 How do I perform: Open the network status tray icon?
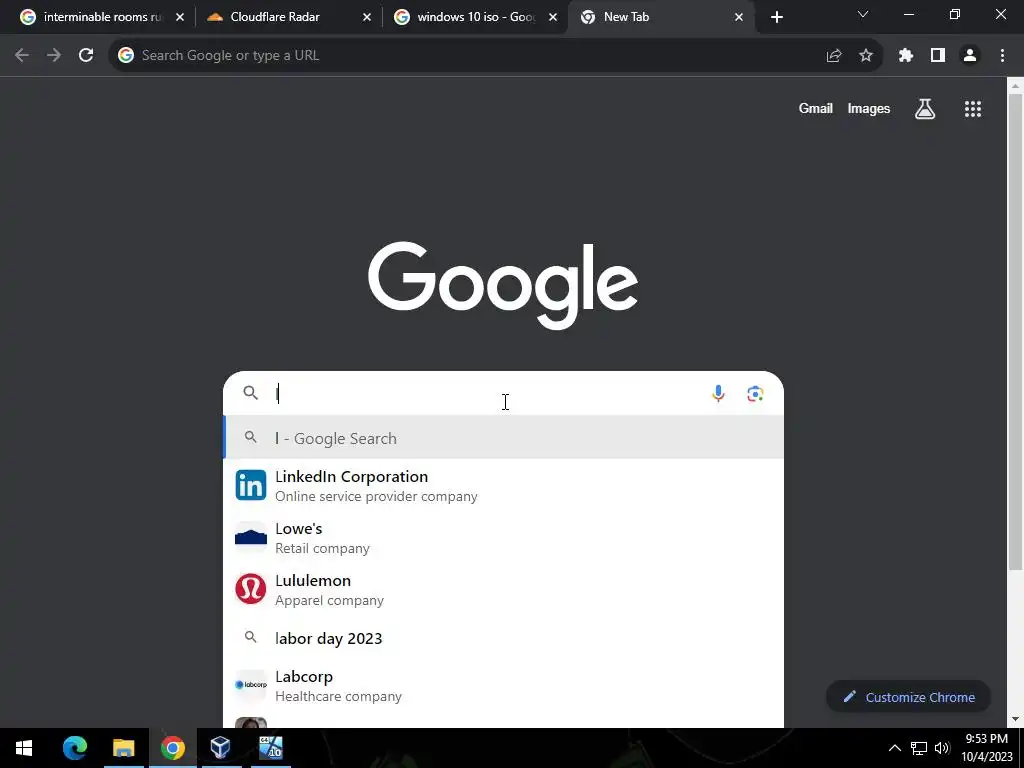click(919, 748)
